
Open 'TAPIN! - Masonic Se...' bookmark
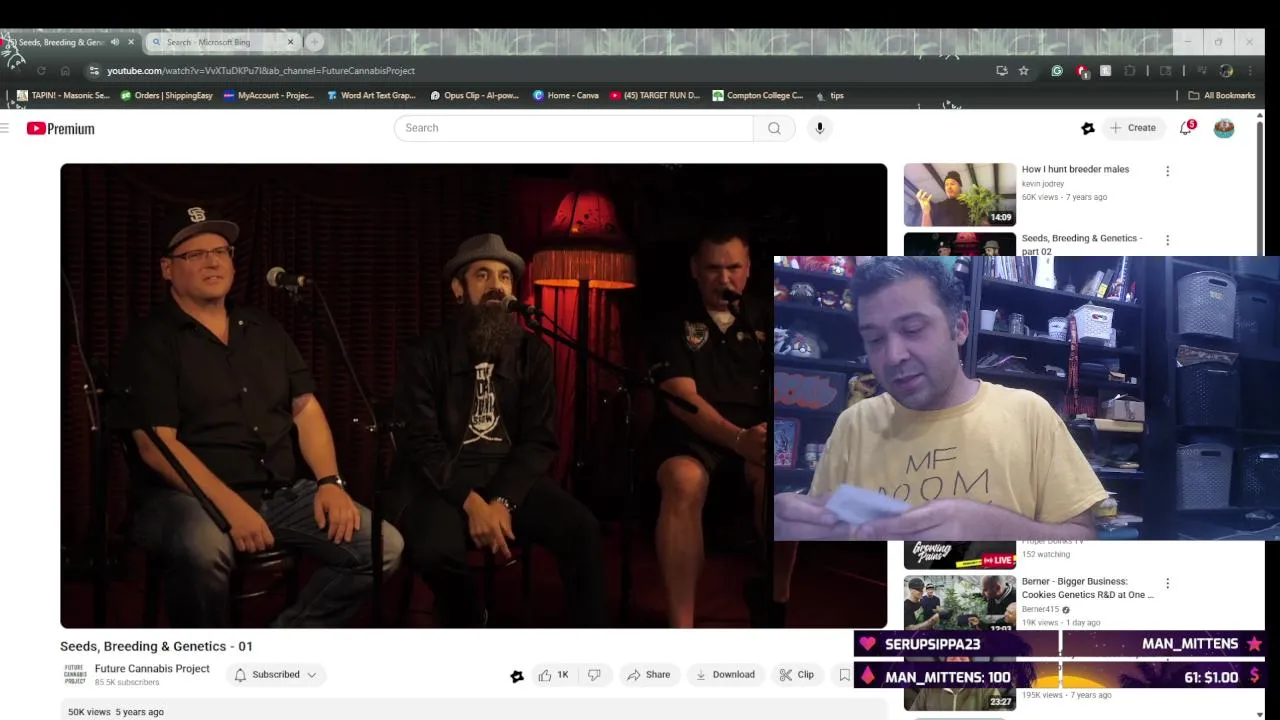point(63,96)
